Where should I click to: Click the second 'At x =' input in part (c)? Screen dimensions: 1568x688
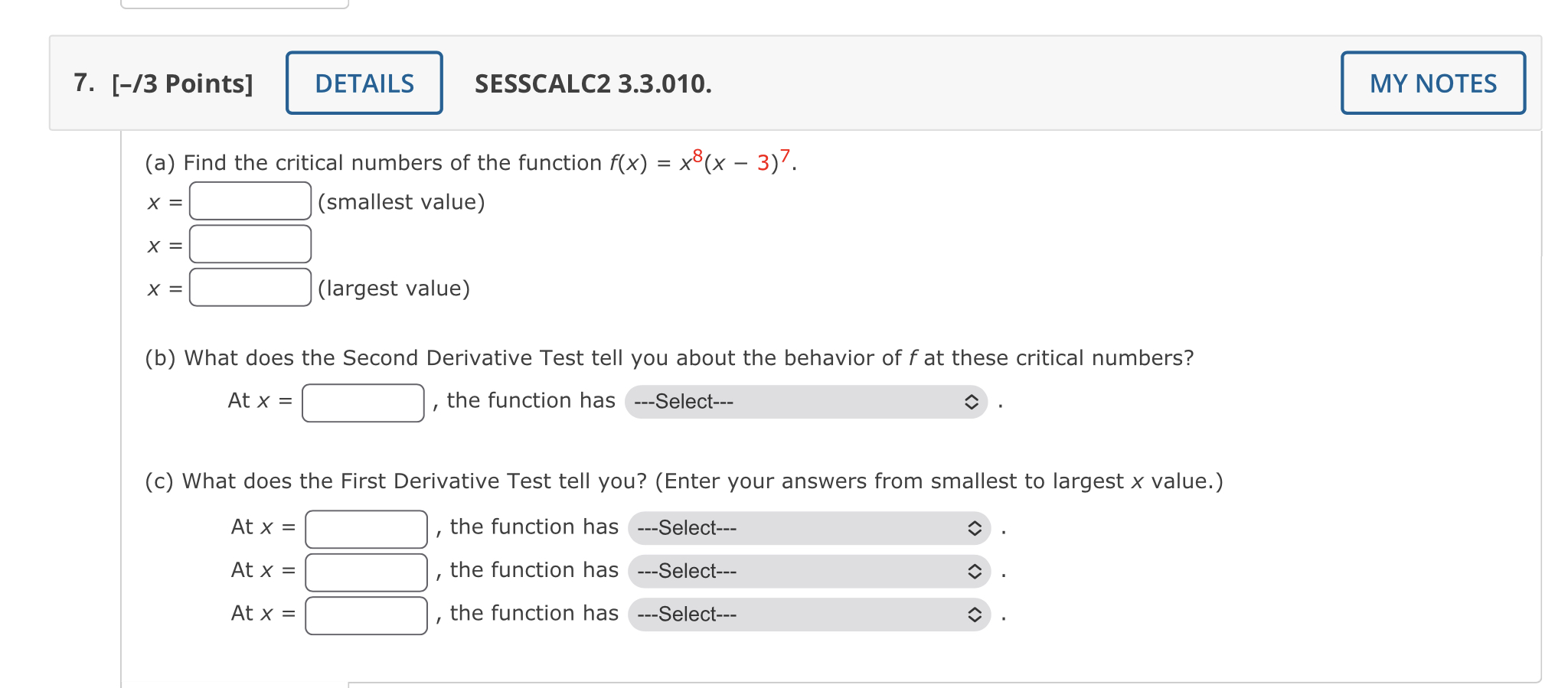point(366,571)
